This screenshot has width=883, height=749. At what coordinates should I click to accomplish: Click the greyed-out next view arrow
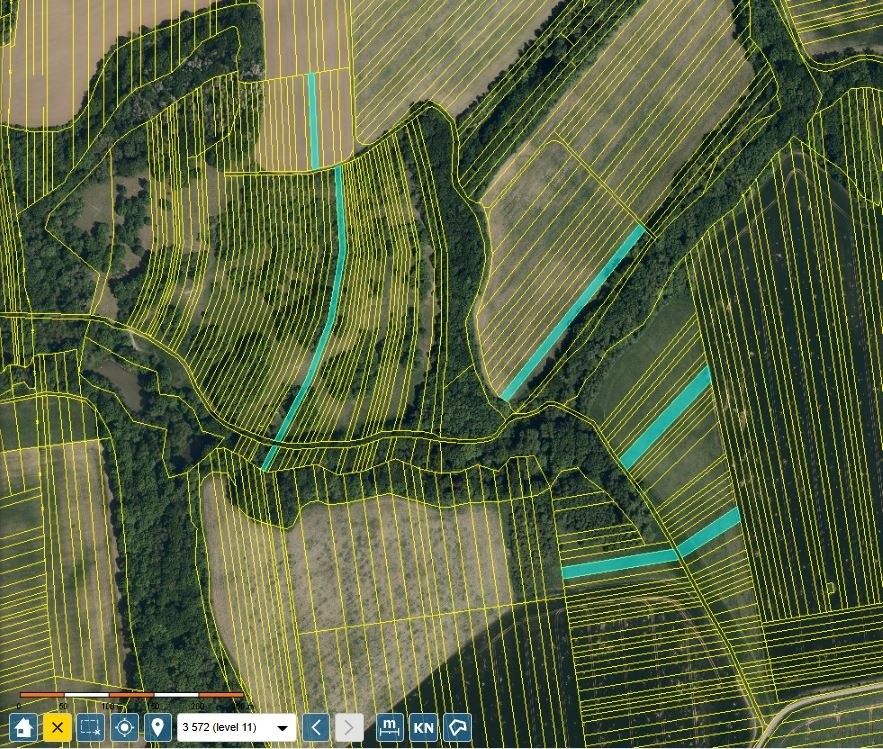349,727
